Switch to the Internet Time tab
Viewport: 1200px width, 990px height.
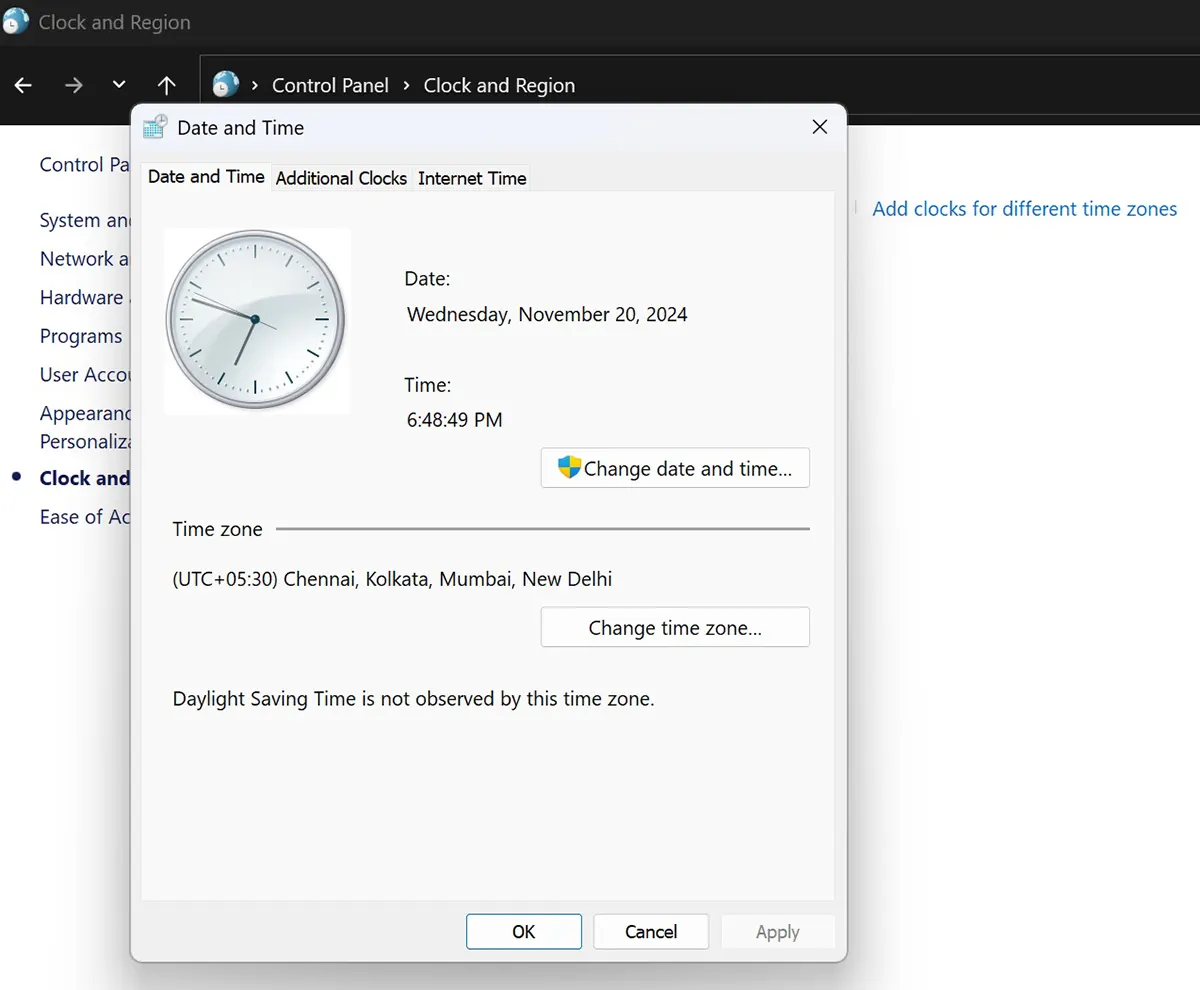(471, 178)
